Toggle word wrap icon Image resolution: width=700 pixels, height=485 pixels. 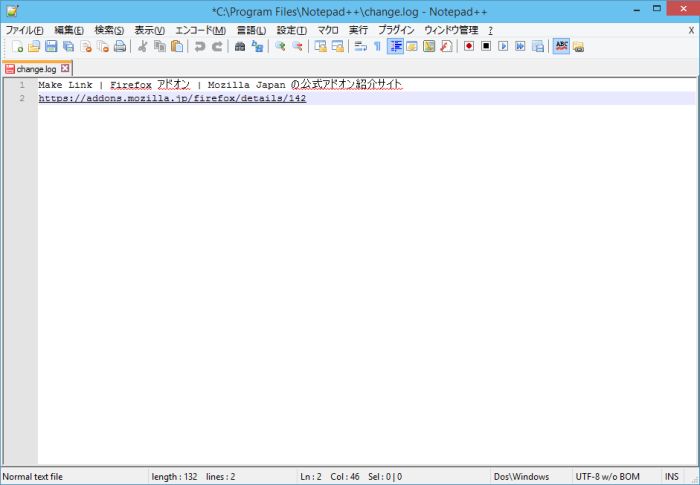(360, 46)
